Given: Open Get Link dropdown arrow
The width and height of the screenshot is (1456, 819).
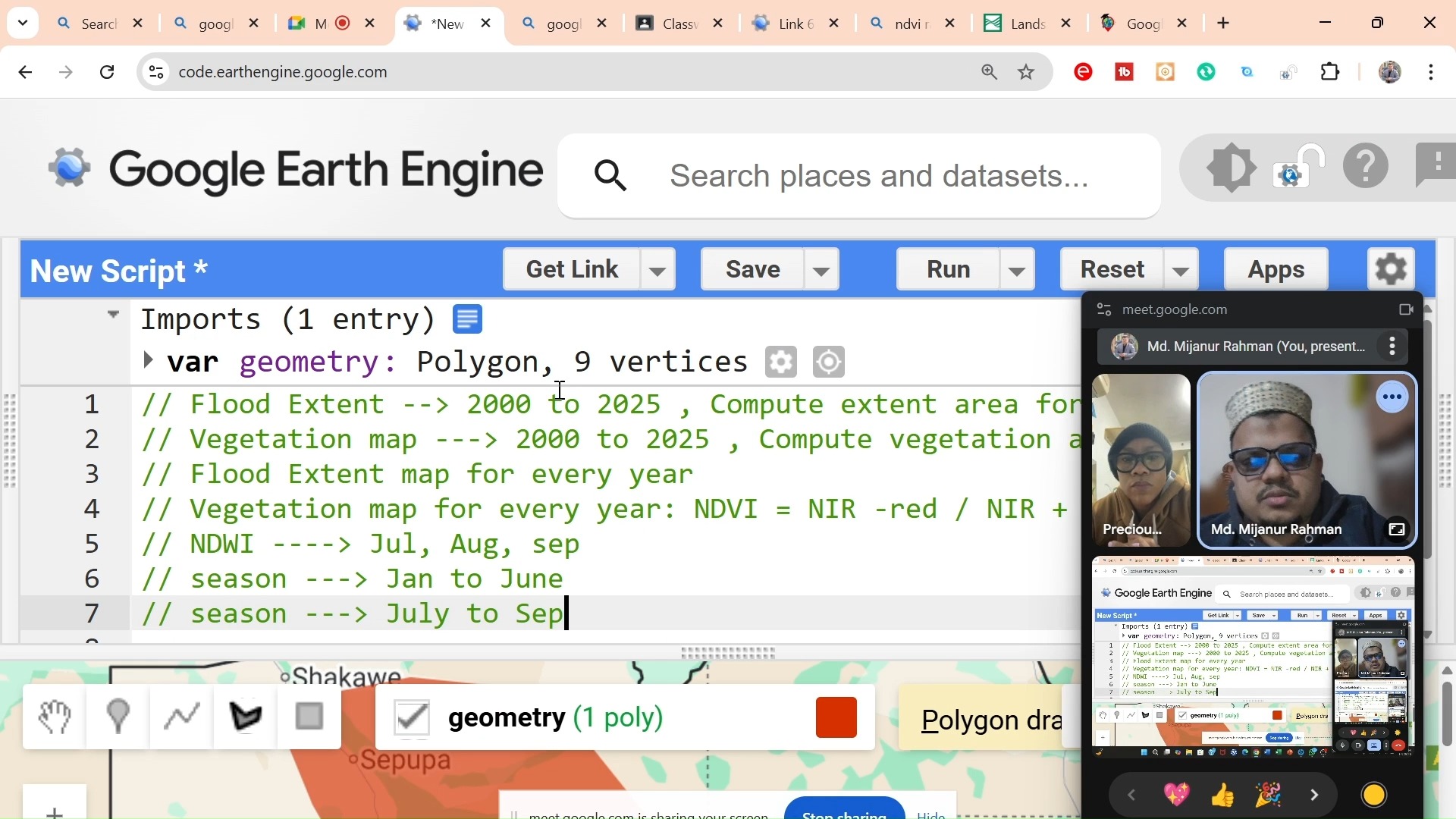Looking at the screenshot, I should (x=658, y=270).
